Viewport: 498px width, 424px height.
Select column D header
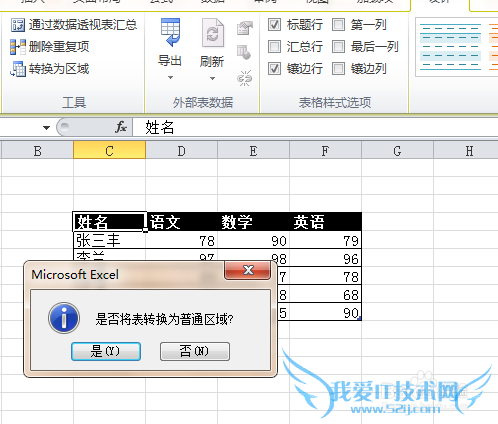182,151
